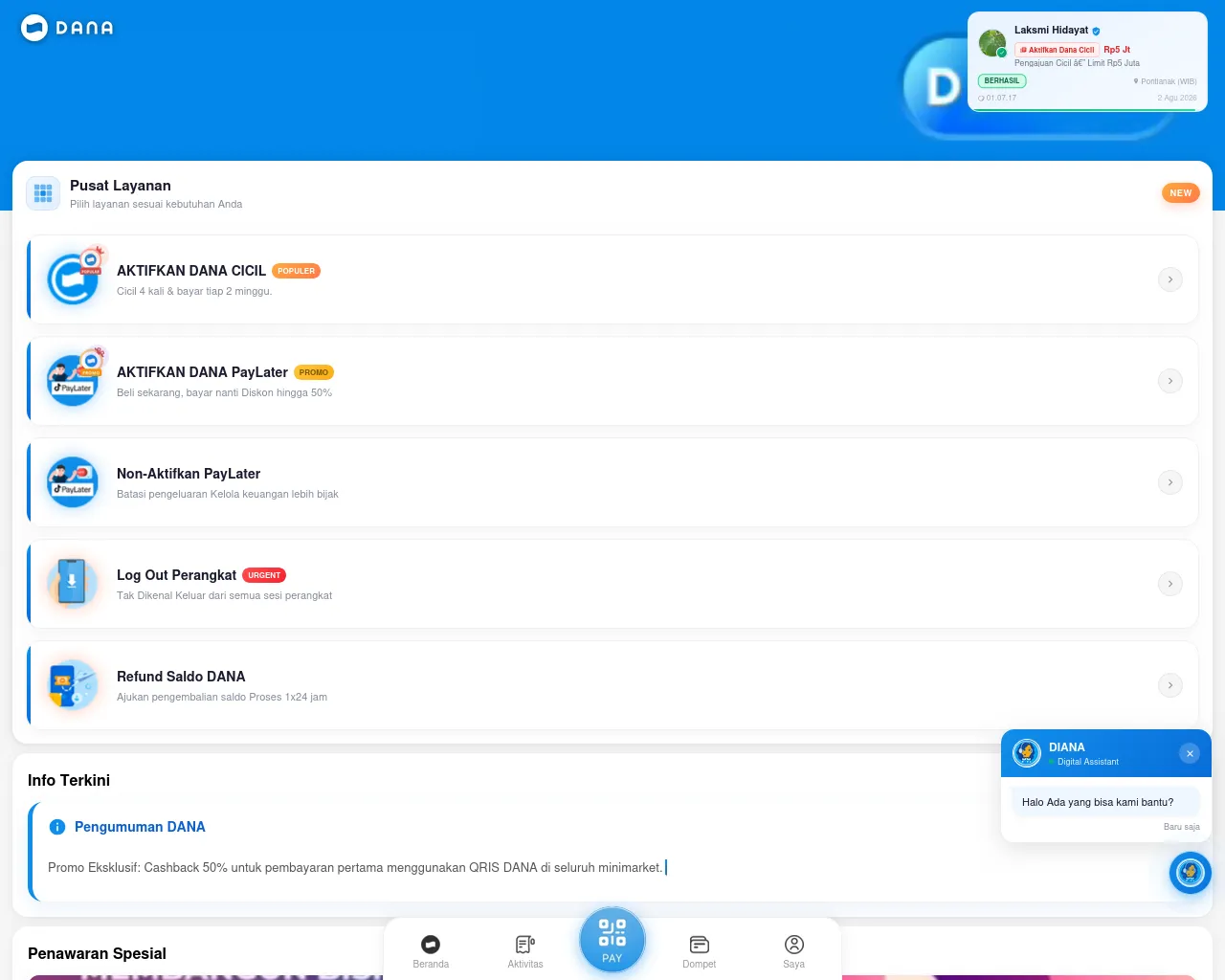Switch to Aktivitas tab
The image size is (1225, 980).
[525, 952]
